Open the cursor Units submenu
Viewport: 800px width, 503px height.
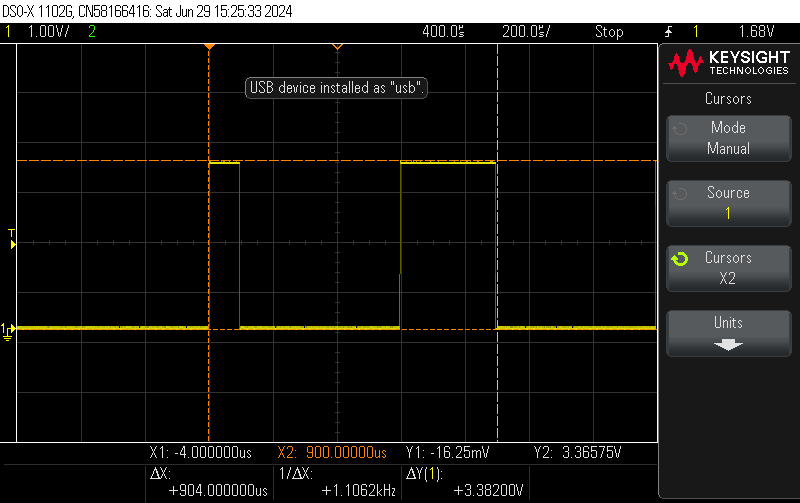point(729,333)
